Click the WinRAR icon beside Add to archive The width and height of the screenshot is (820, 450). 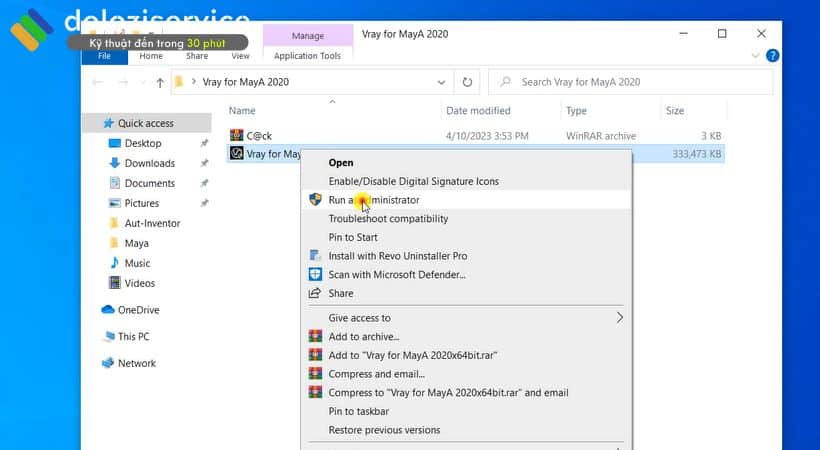tap(316, 337)
